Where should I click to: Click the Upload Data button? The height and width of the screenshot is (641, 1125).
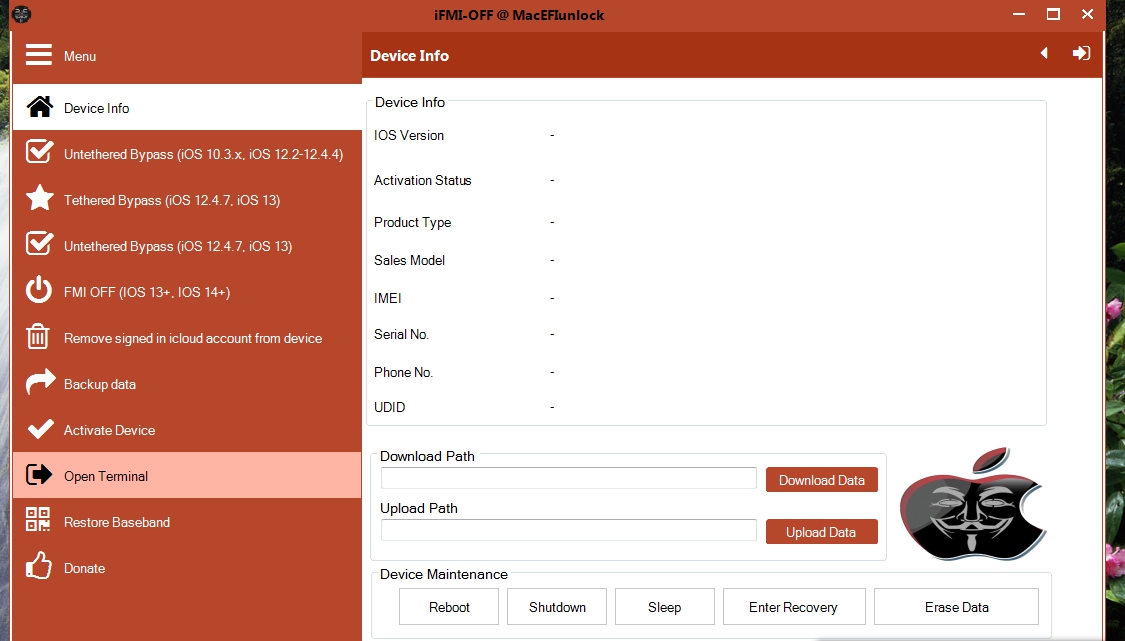point(822,532)
